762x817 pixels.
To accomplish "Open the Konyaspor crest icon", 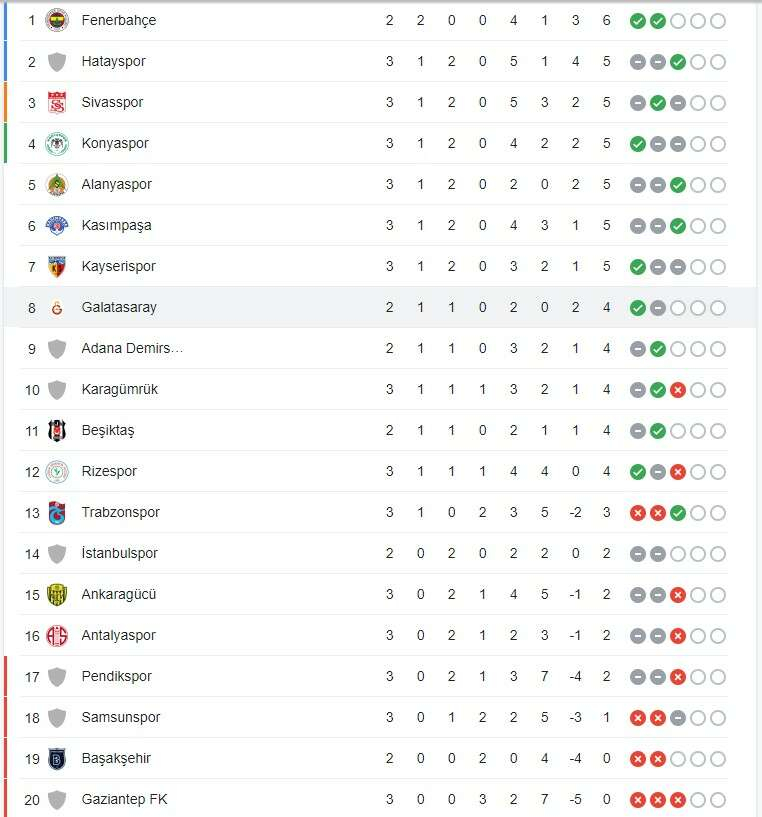I will click(57, 144).
